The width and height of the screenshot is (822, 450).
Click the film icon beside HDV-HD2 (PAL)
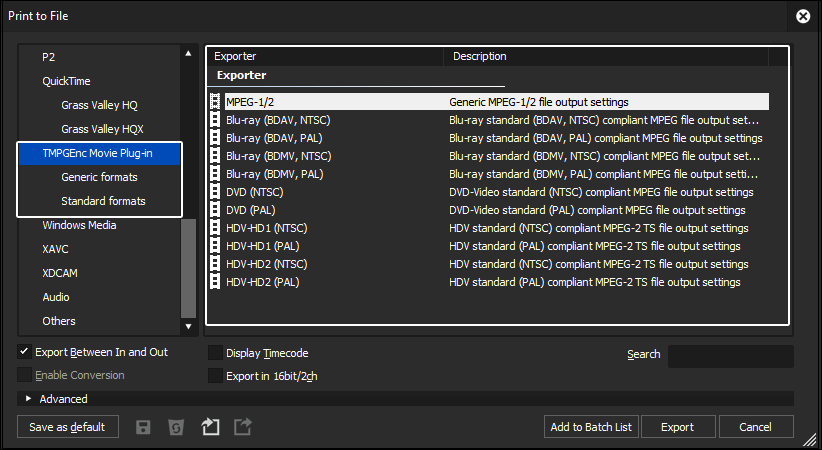pyautogui.click(x=215, y=282)
